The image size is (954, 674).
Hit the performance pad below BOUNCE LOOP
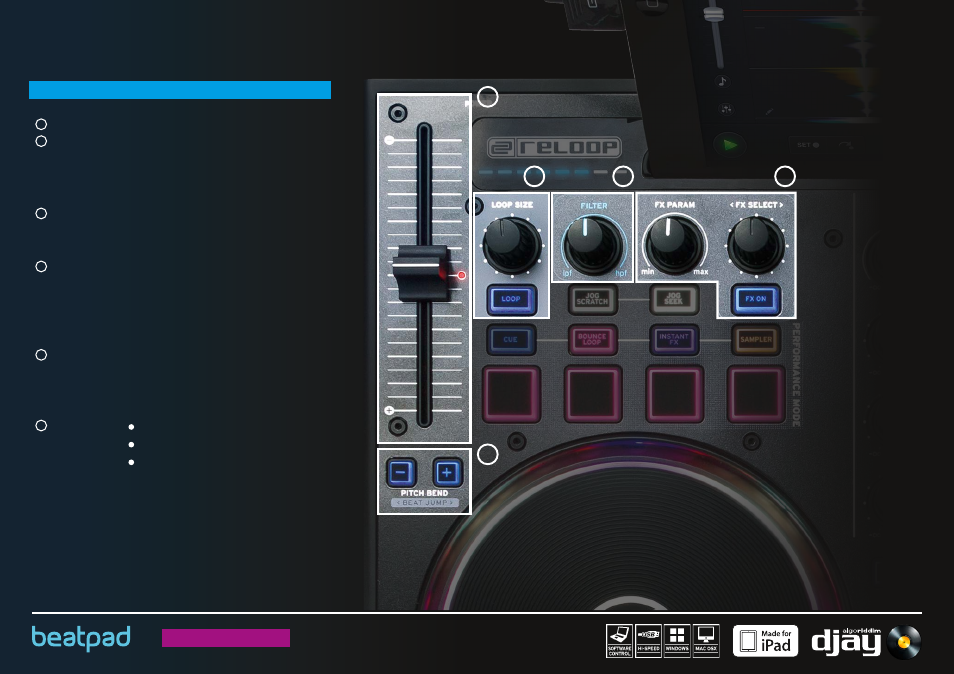click(x=593, y=394)
